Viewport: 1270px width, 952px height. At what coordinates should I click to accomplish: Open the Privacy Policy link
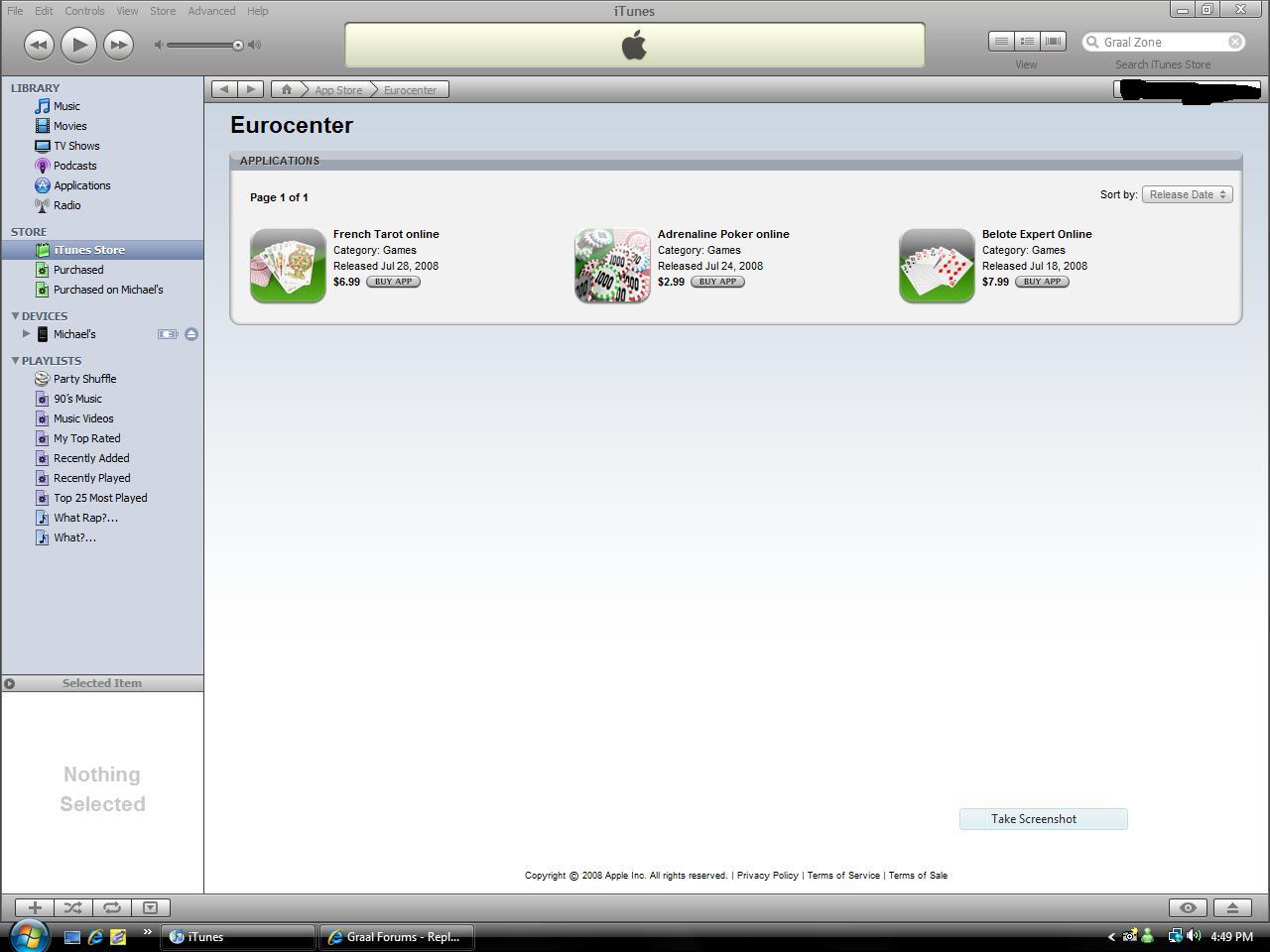point(767,876)
